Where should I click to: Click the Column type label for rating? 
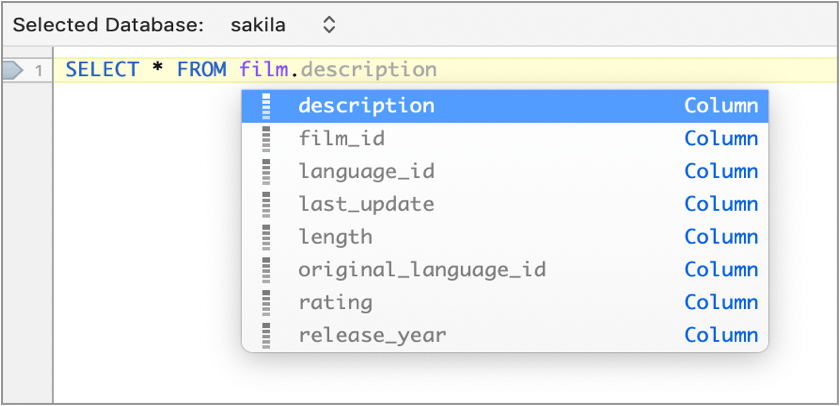click(x=721, y=302)
